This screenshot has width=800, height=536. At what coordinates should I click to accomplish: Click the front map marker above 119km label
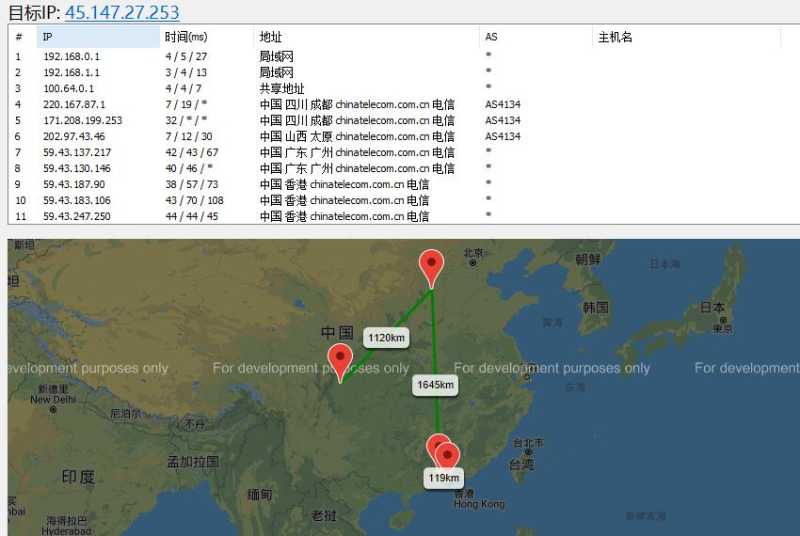[x=447, y=455]
